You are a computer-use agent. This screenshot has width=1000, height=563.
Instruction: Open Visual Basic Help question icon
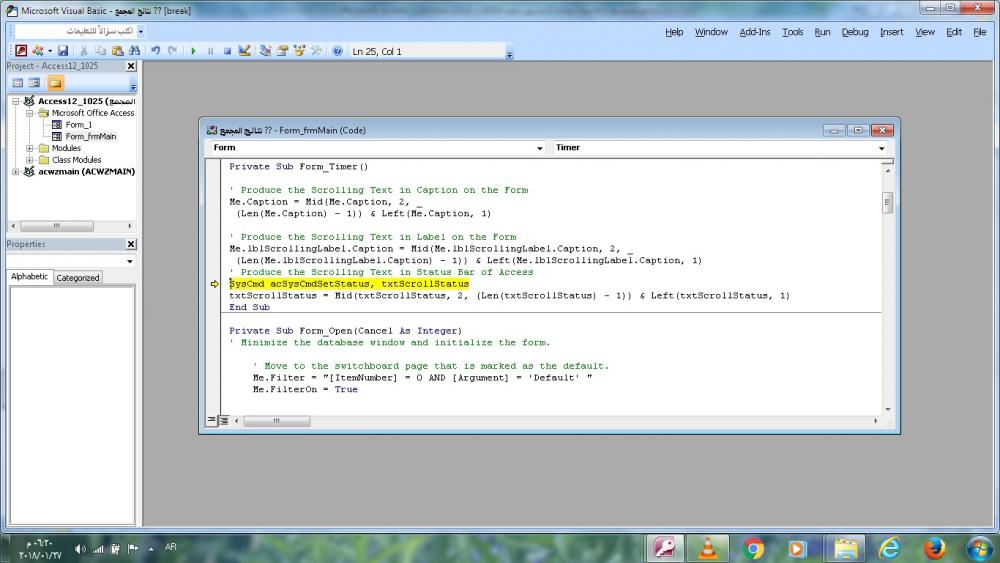(x=337, y=51)
